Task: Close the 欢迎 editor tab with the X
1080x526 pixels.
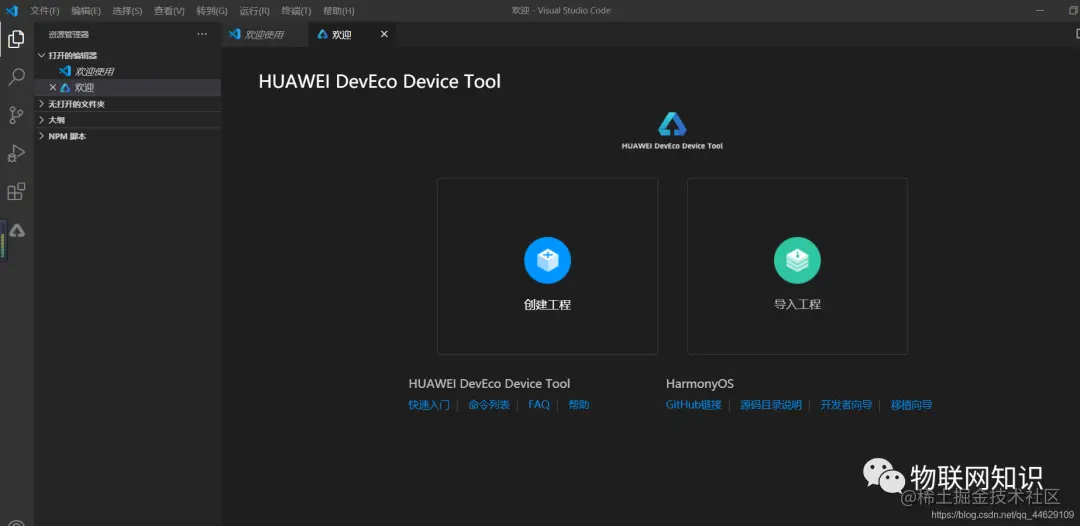Action: 384,34
